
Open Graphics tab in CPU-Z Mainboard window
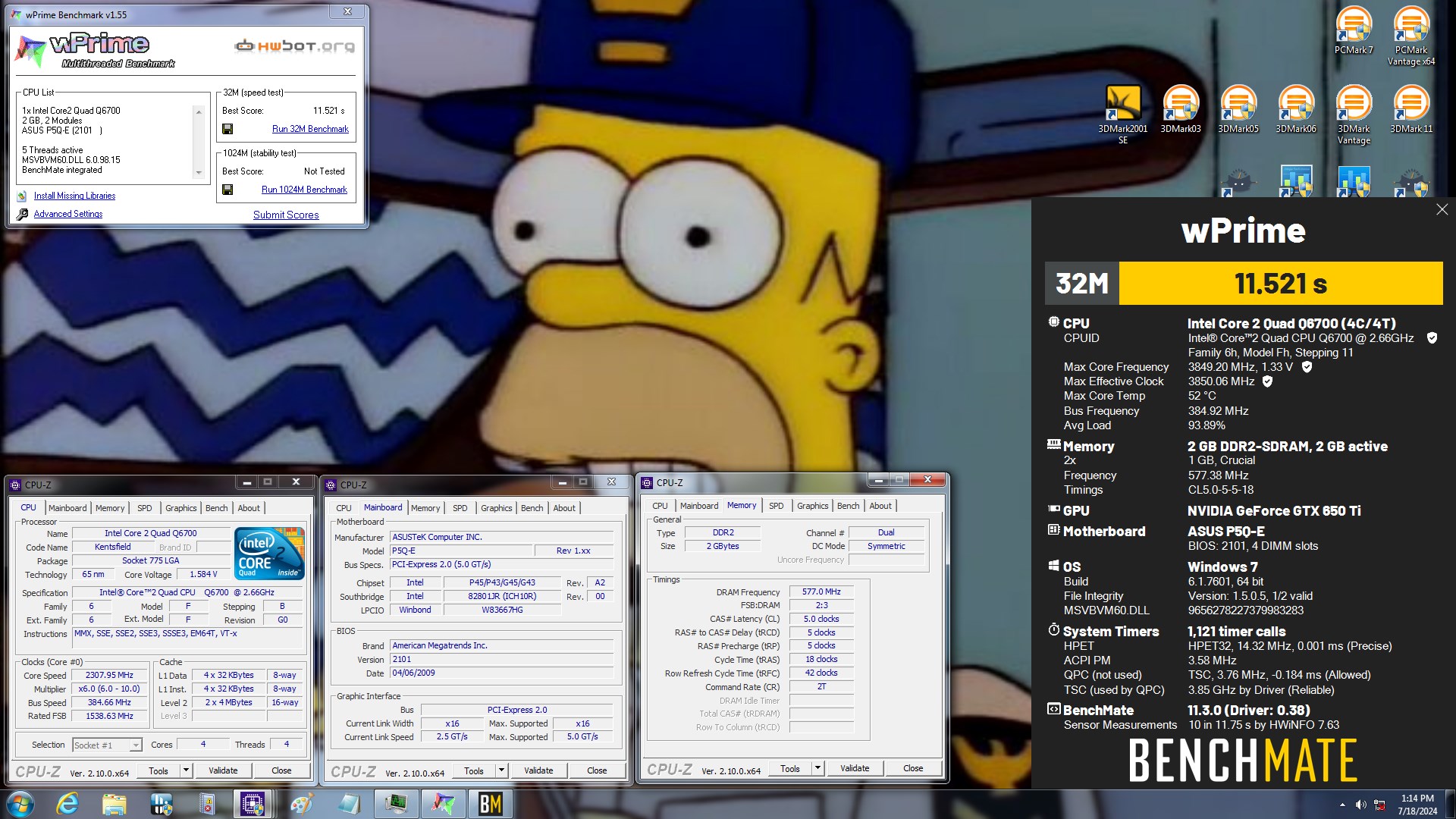point(497,508)
